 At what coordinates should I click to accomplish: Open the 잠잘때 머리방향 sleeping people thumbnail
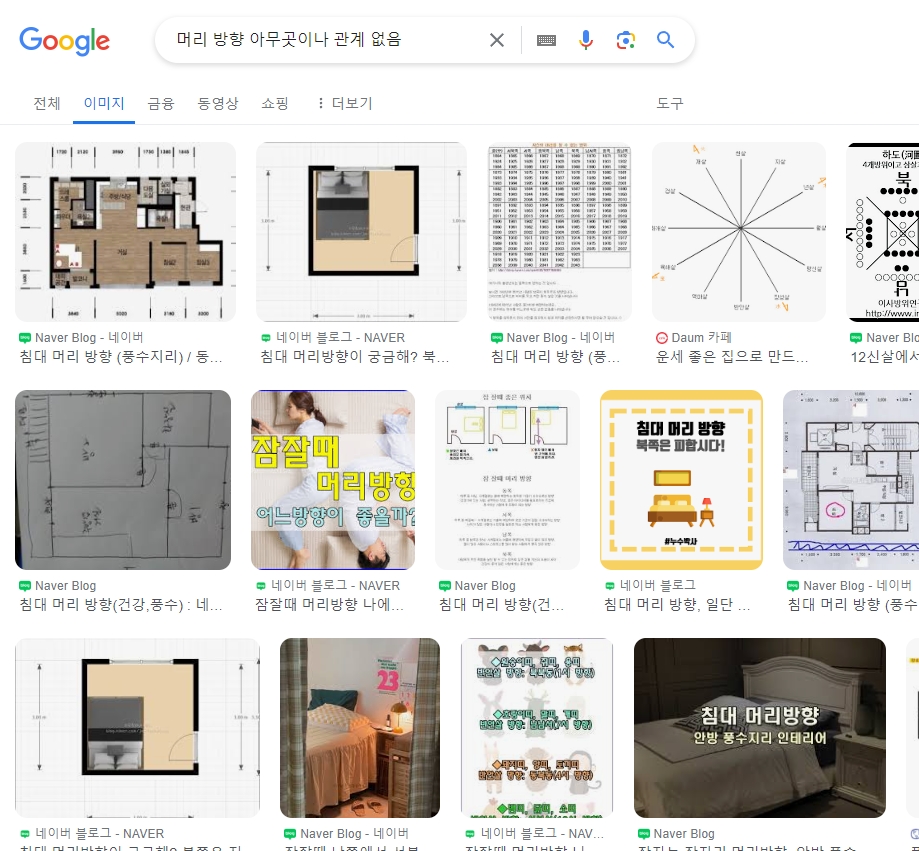point(333,479)
